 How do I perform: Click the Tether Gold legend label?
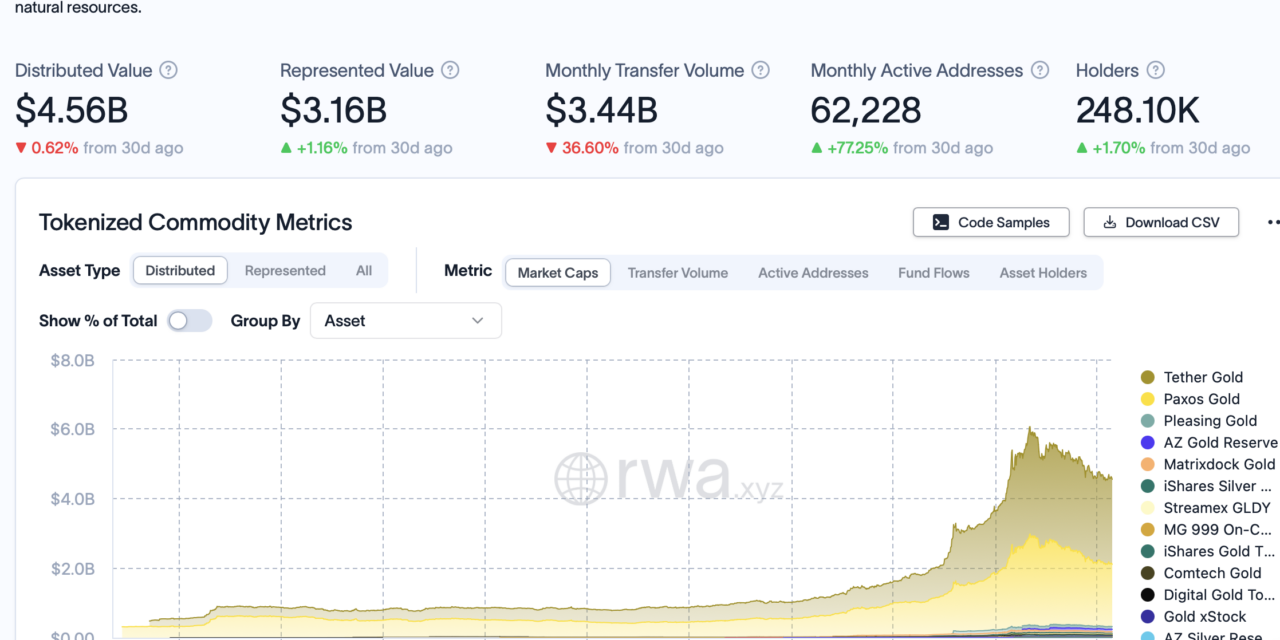coord(1203,377)
